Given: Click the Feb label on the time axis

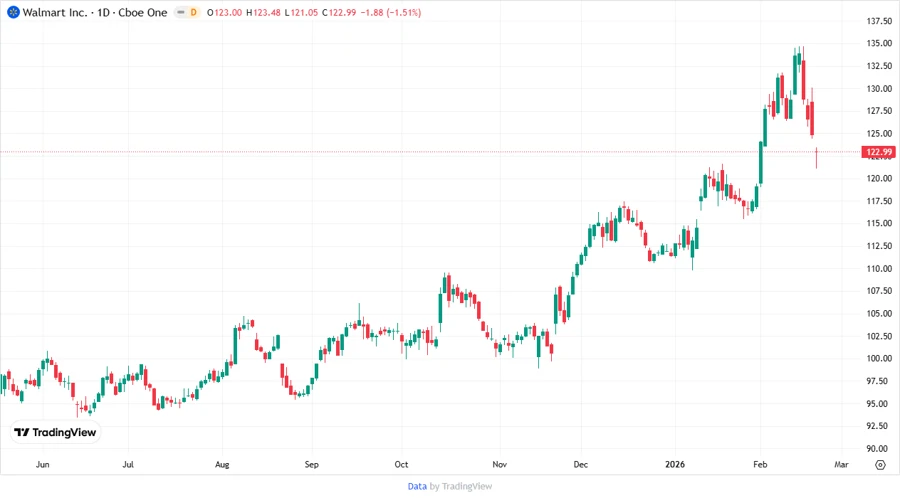Looking at the screenshot, I should 760,464.
